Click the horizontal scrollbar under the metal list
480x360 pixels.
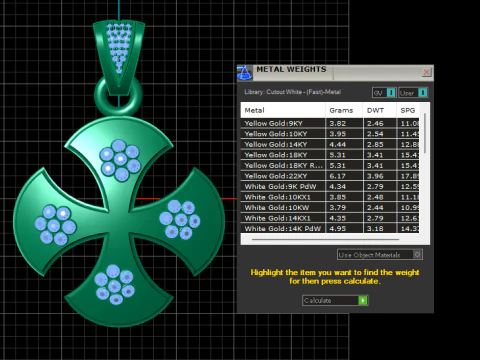click(x=325, y=239)
